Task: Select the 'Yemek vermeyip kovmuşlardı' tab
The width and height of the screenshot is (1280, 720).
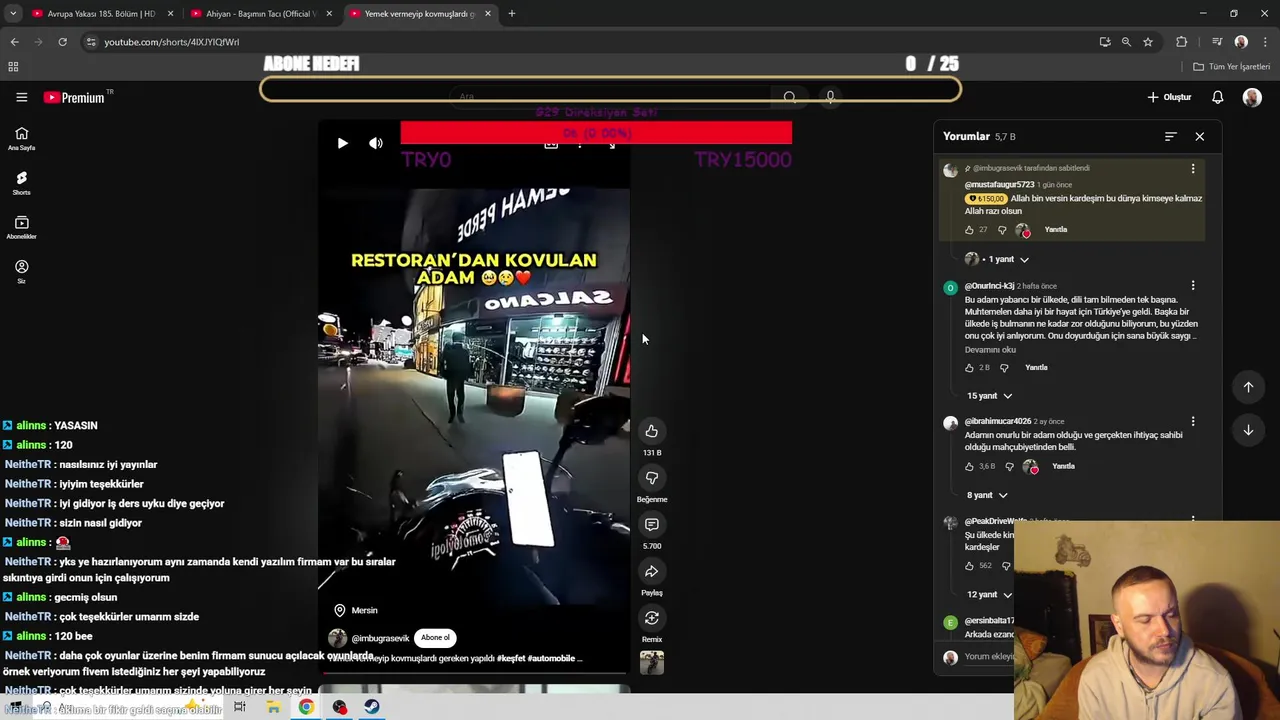Action: (420, 14)
